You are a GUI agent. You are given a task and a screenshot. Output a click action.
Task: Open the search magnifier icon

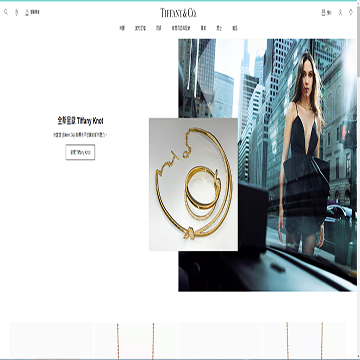pyautogui.click(x=6, y=12)
